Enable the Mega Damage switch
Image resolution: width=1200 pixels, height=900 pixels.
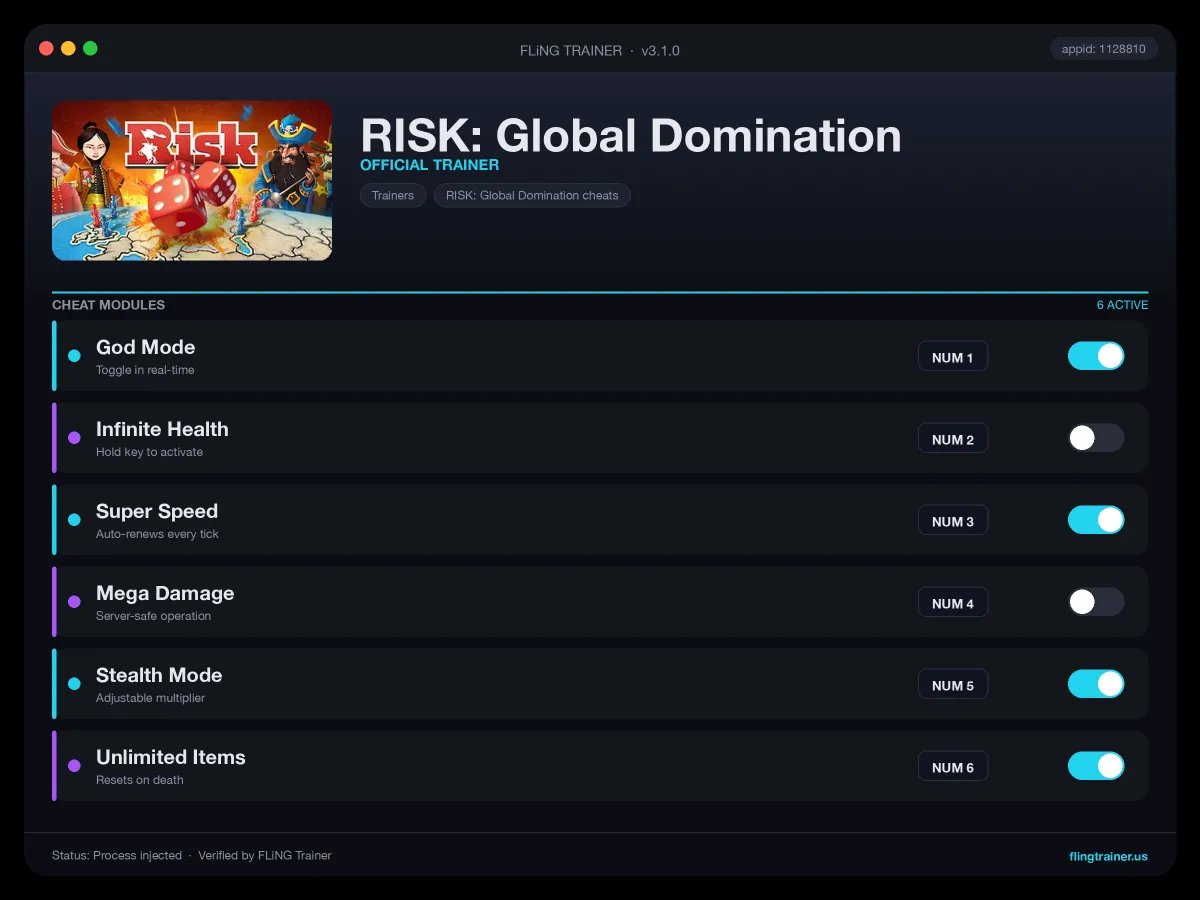[x=1096, y=602]
